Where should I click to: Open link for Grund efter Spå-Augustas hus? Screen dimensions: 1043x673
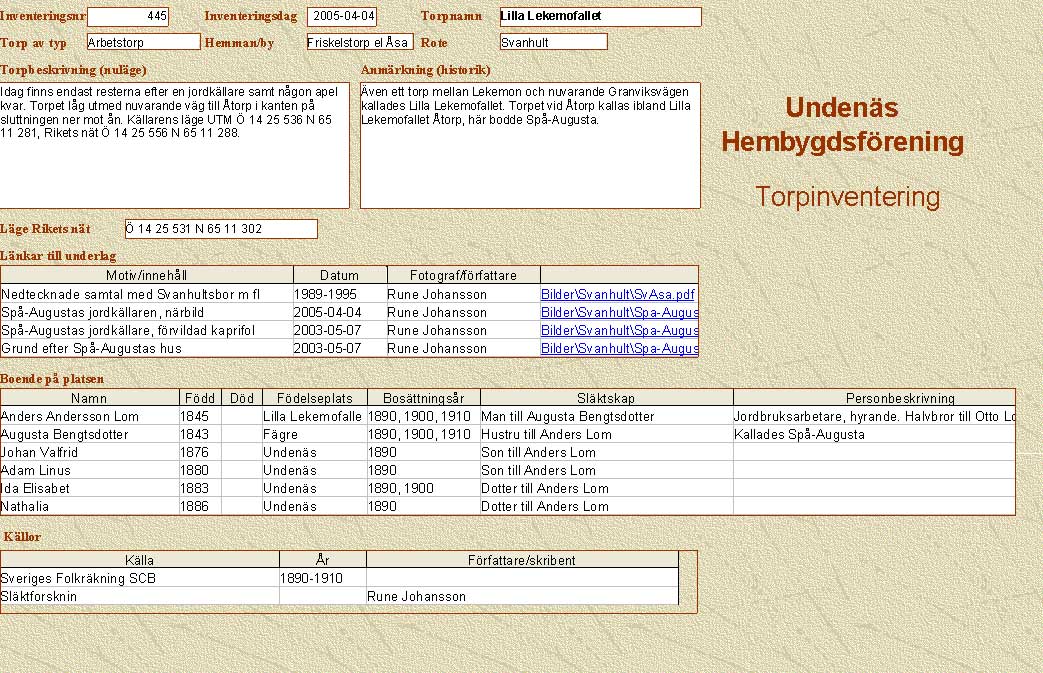coord(619,349)
